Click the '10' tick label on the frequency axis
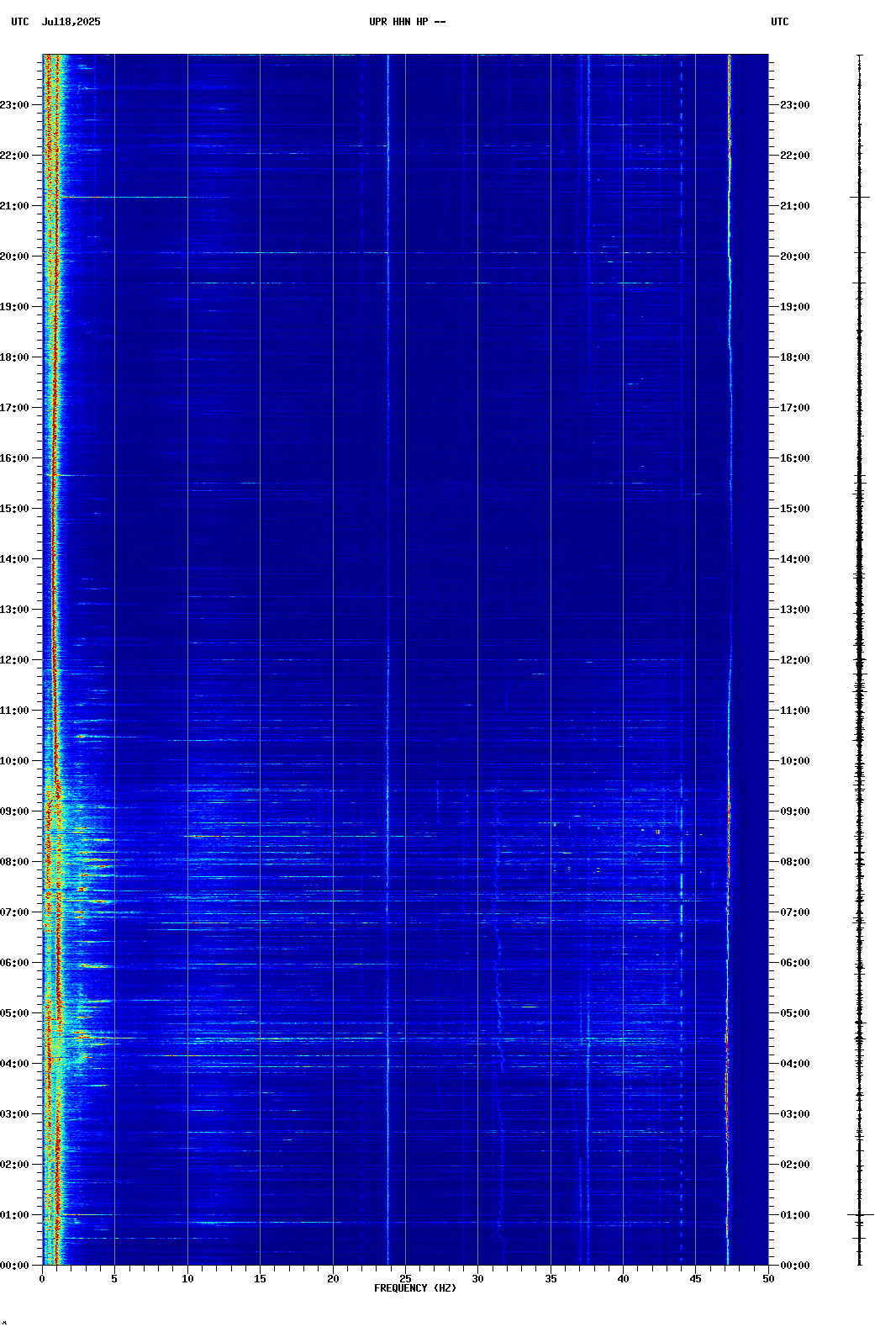The image size is (896, 1332). tap(187, 1279)
